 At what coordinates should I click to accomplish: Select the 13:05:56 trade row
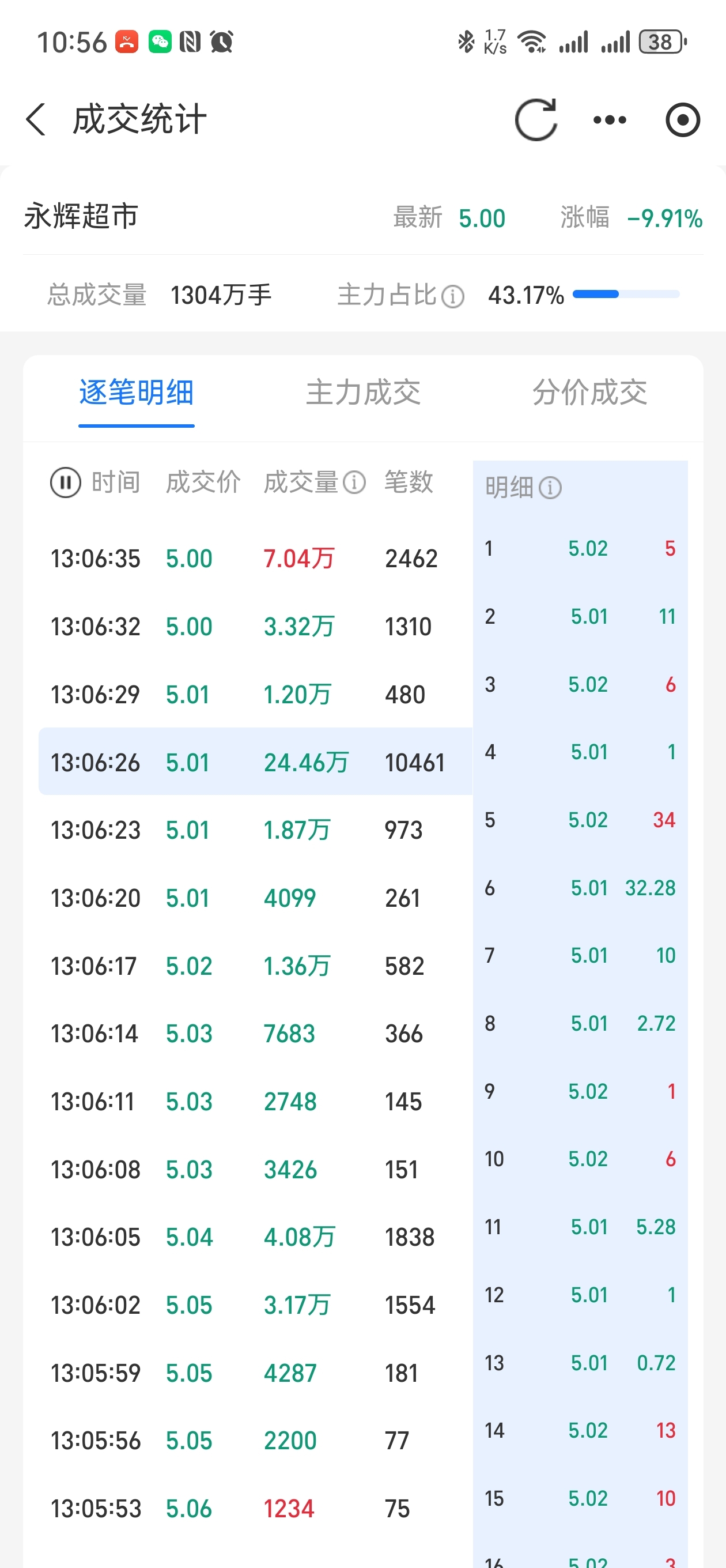point(255,1441)
